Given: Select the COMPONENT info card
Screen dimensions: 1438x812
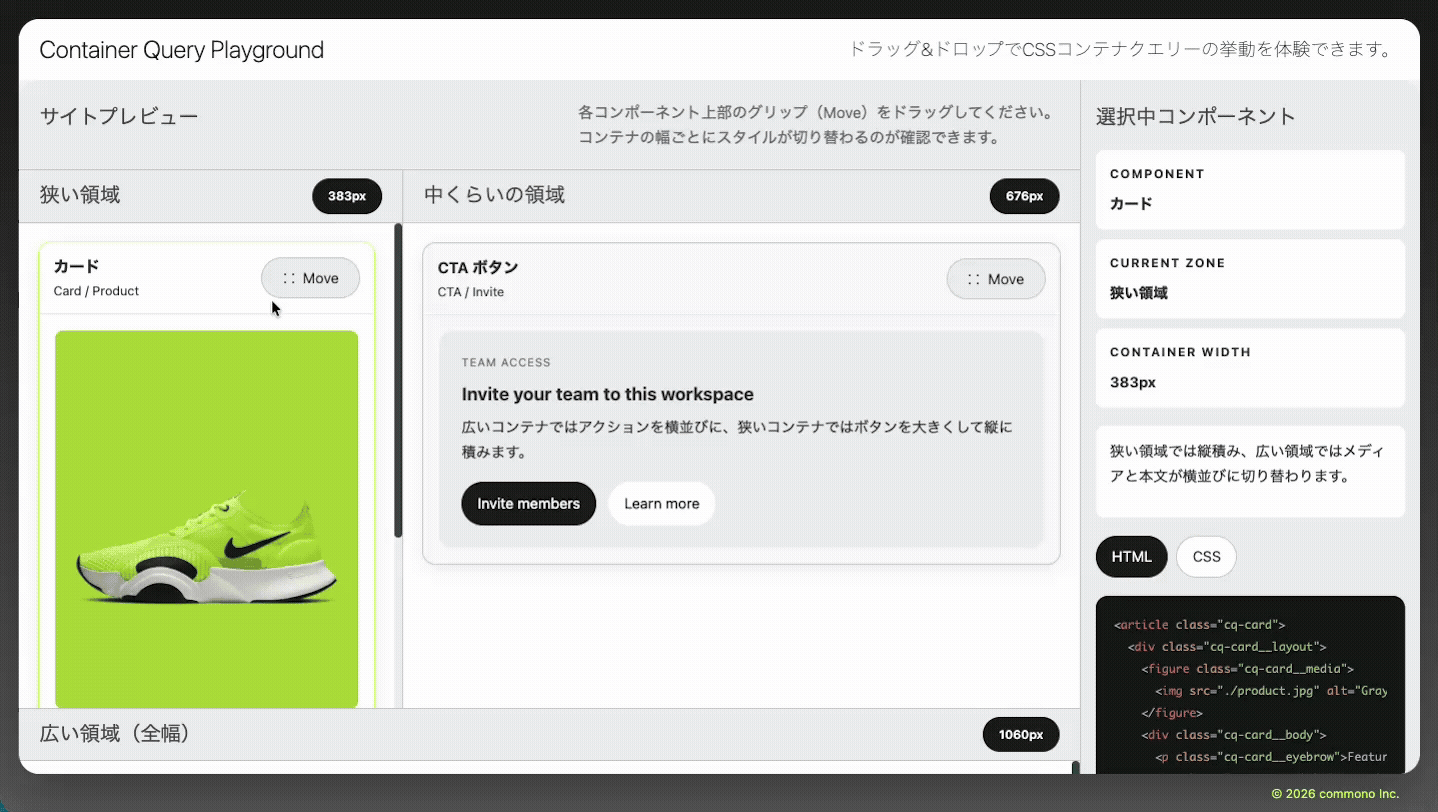Looking at the screenshot, I should click(1250, 189).
